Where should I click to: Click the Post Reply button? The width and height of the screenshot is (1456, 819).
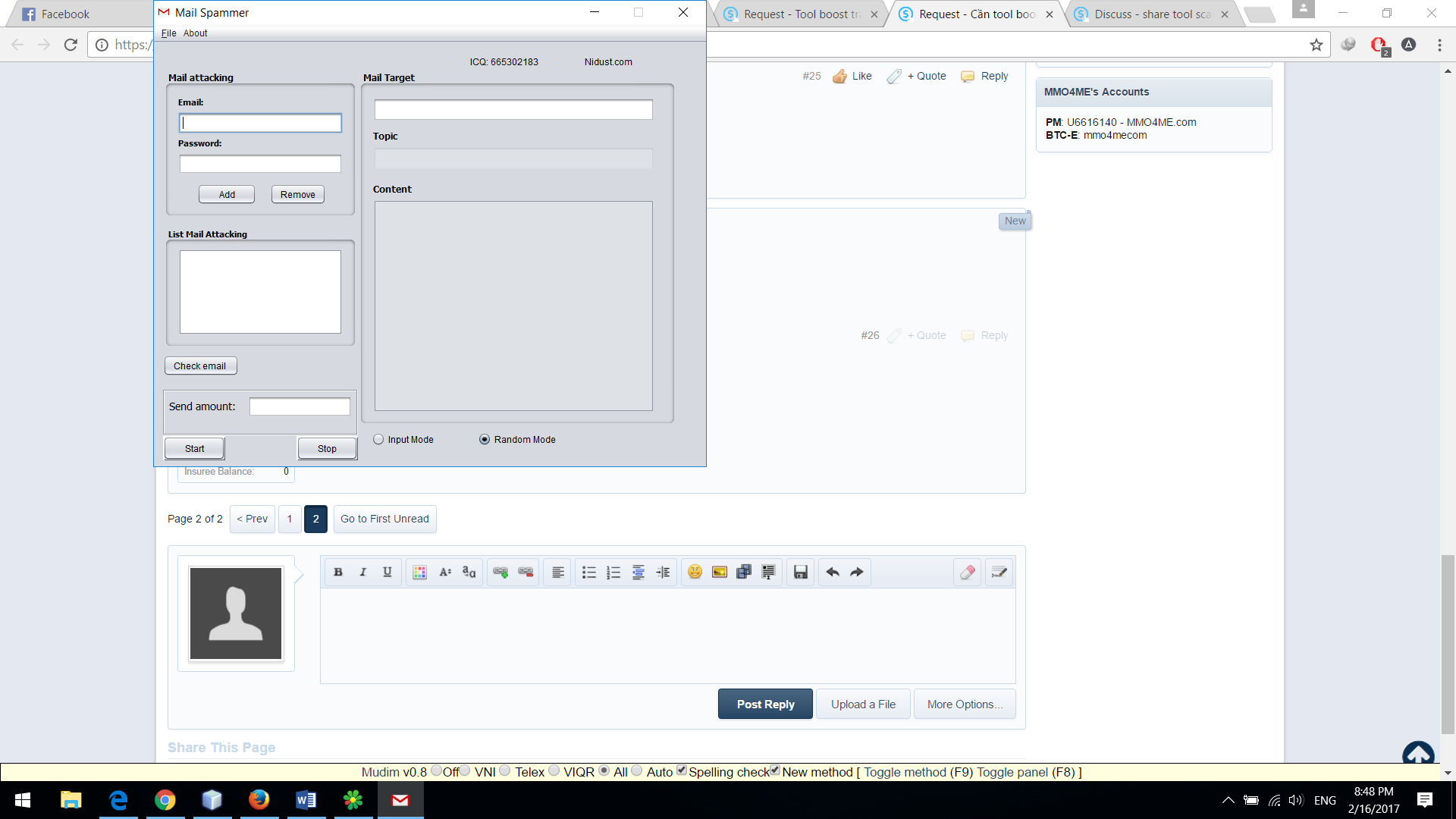[x=765, y=704]
